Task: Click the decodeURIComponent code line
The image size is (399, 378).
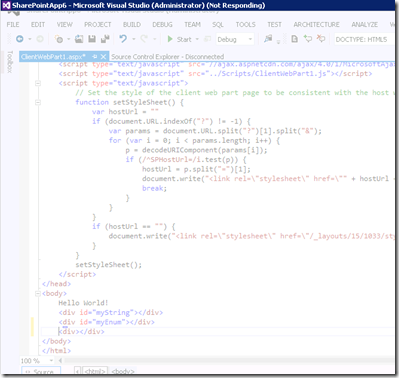Action: 196,150
